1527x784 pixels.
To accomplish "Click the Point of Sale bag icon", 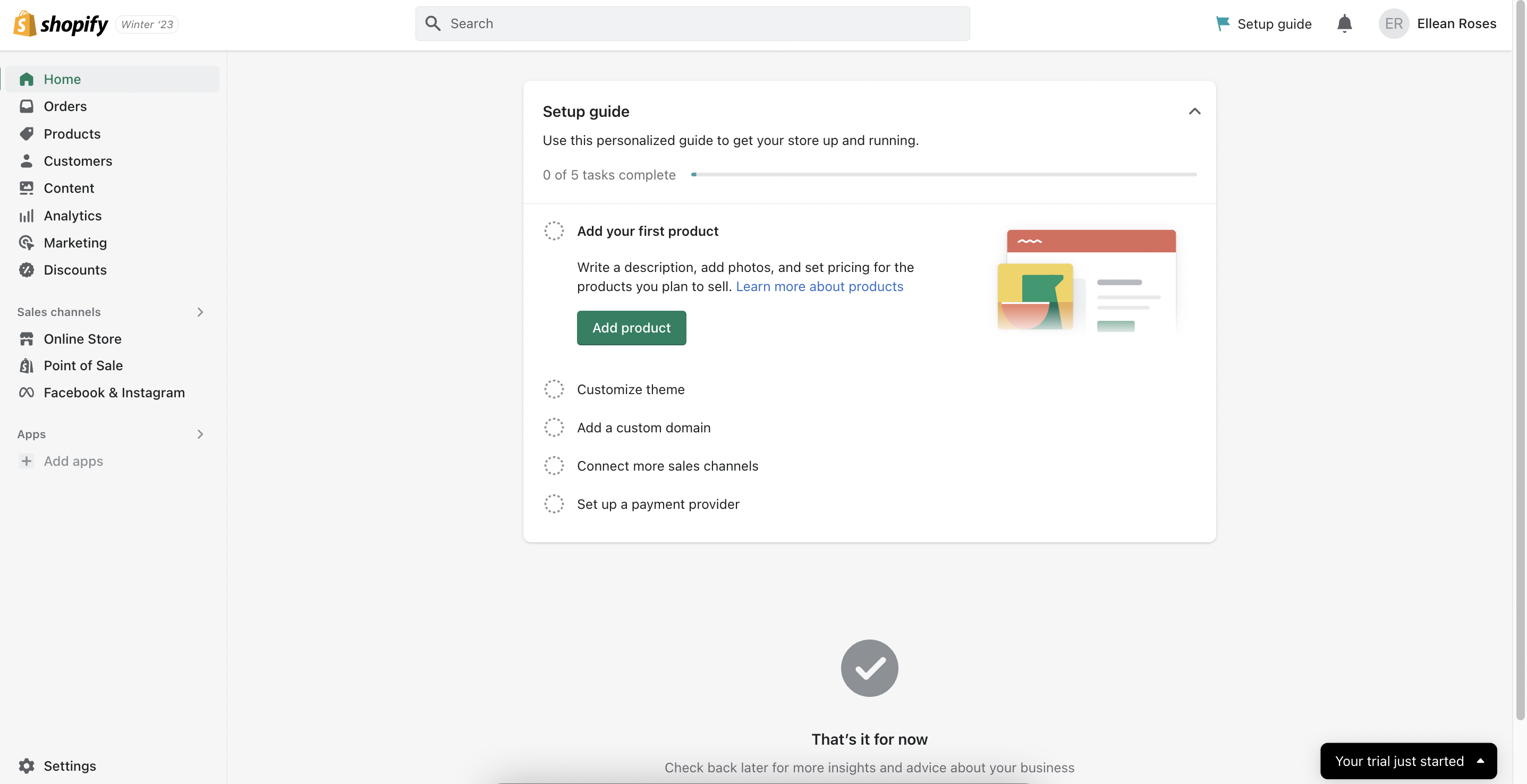I will 26,365.
